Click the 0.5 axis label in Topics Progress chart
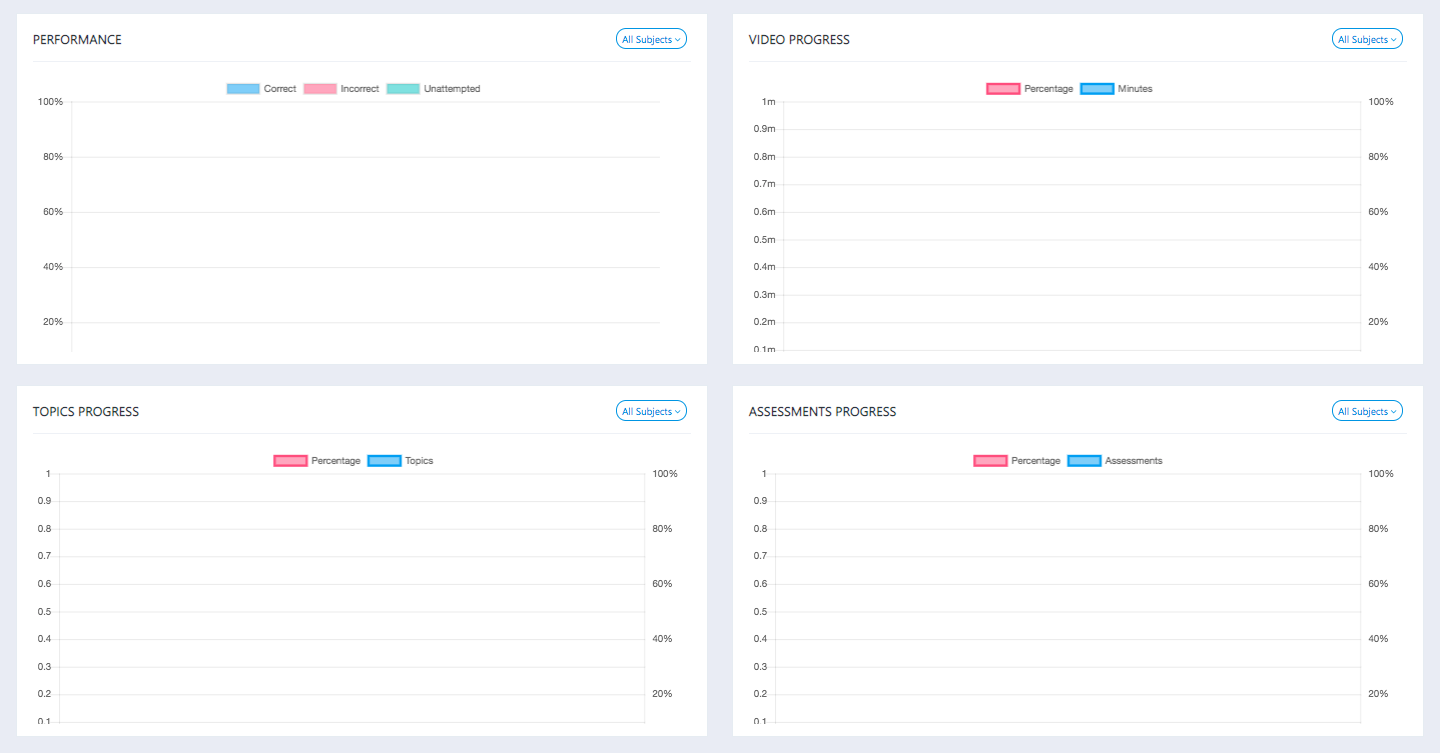 (45, 612)
